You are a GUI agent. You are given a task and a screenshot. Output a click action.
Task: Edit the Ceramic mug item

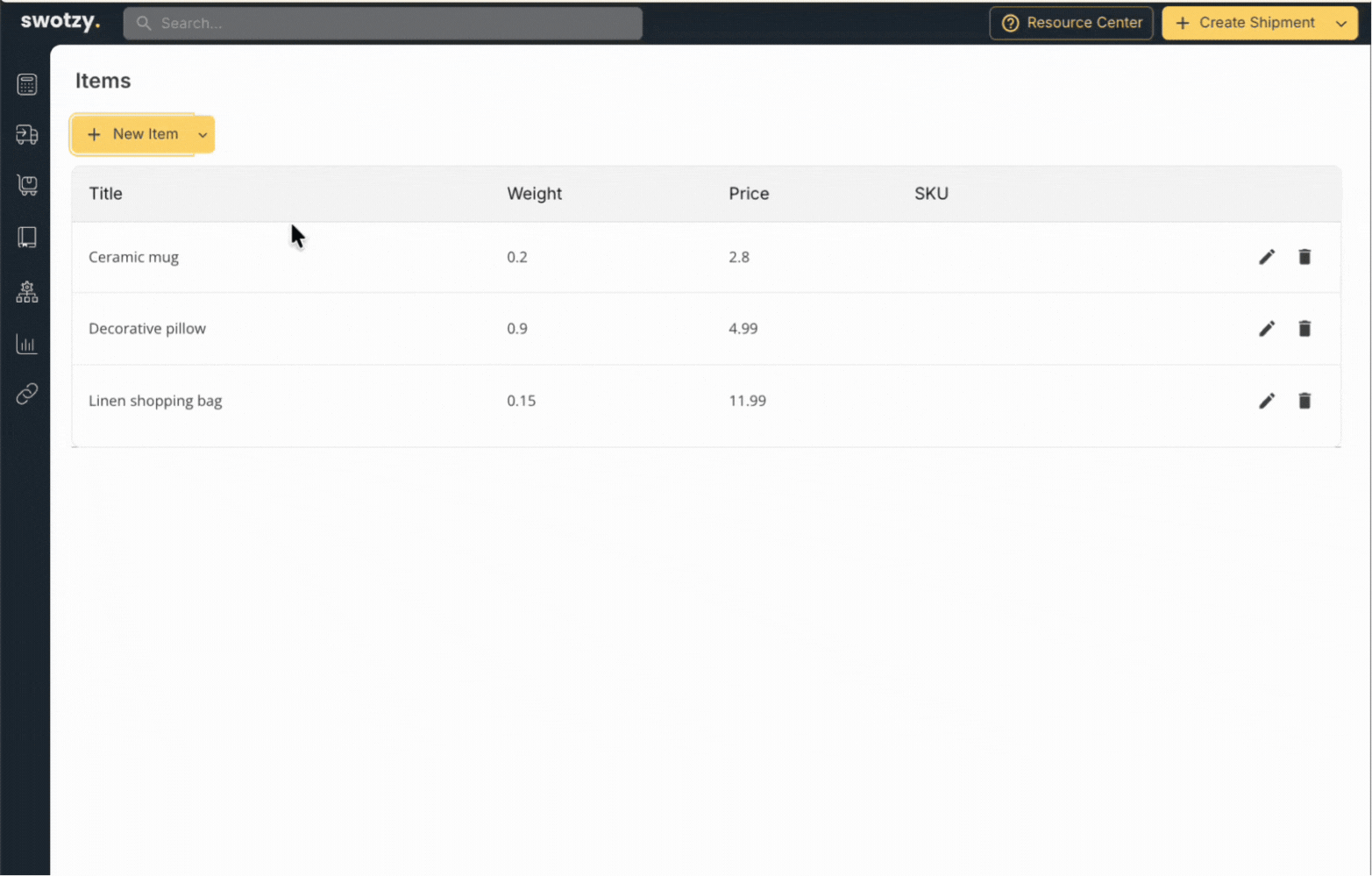(x=1266, y=256)
